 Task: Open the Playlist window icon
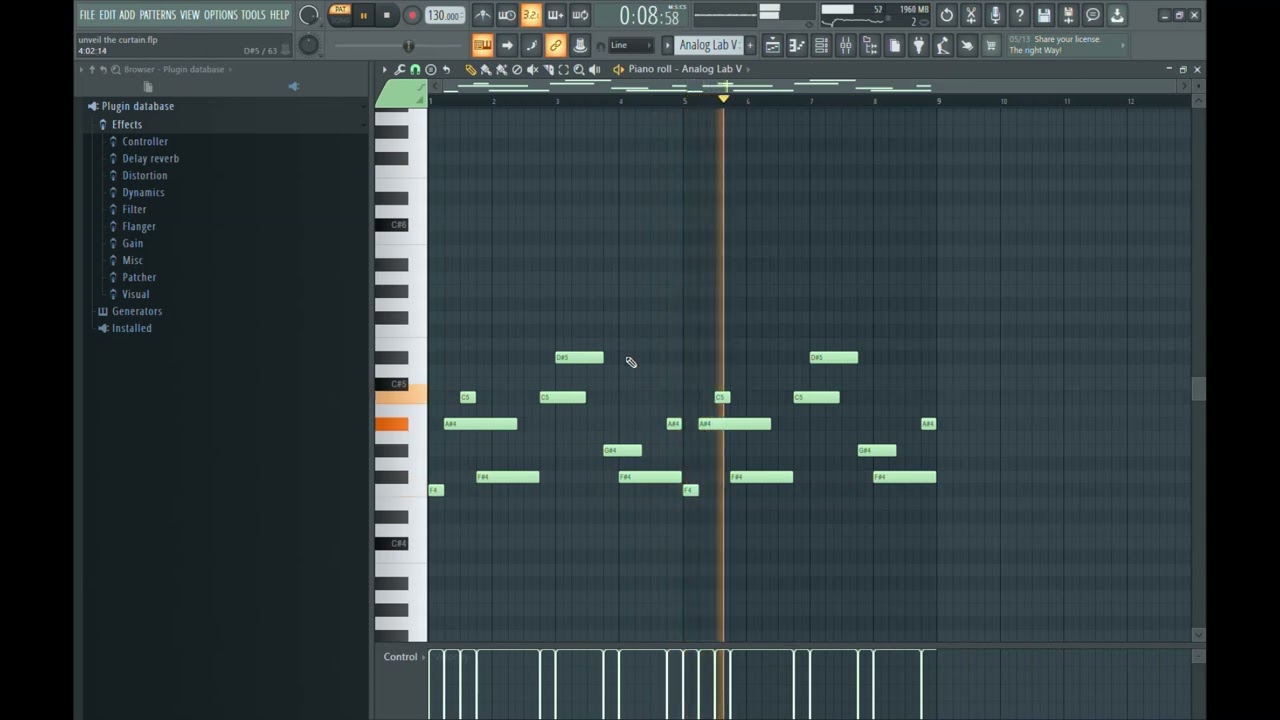773,45
